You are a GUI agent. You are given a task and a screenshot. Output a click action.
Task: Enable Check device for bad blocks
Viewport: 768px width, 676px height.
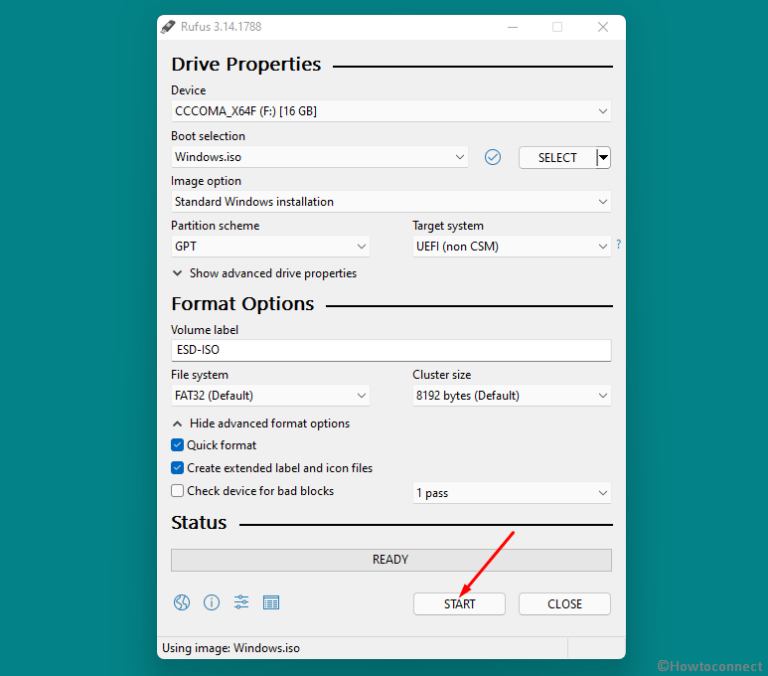(177, 490)
